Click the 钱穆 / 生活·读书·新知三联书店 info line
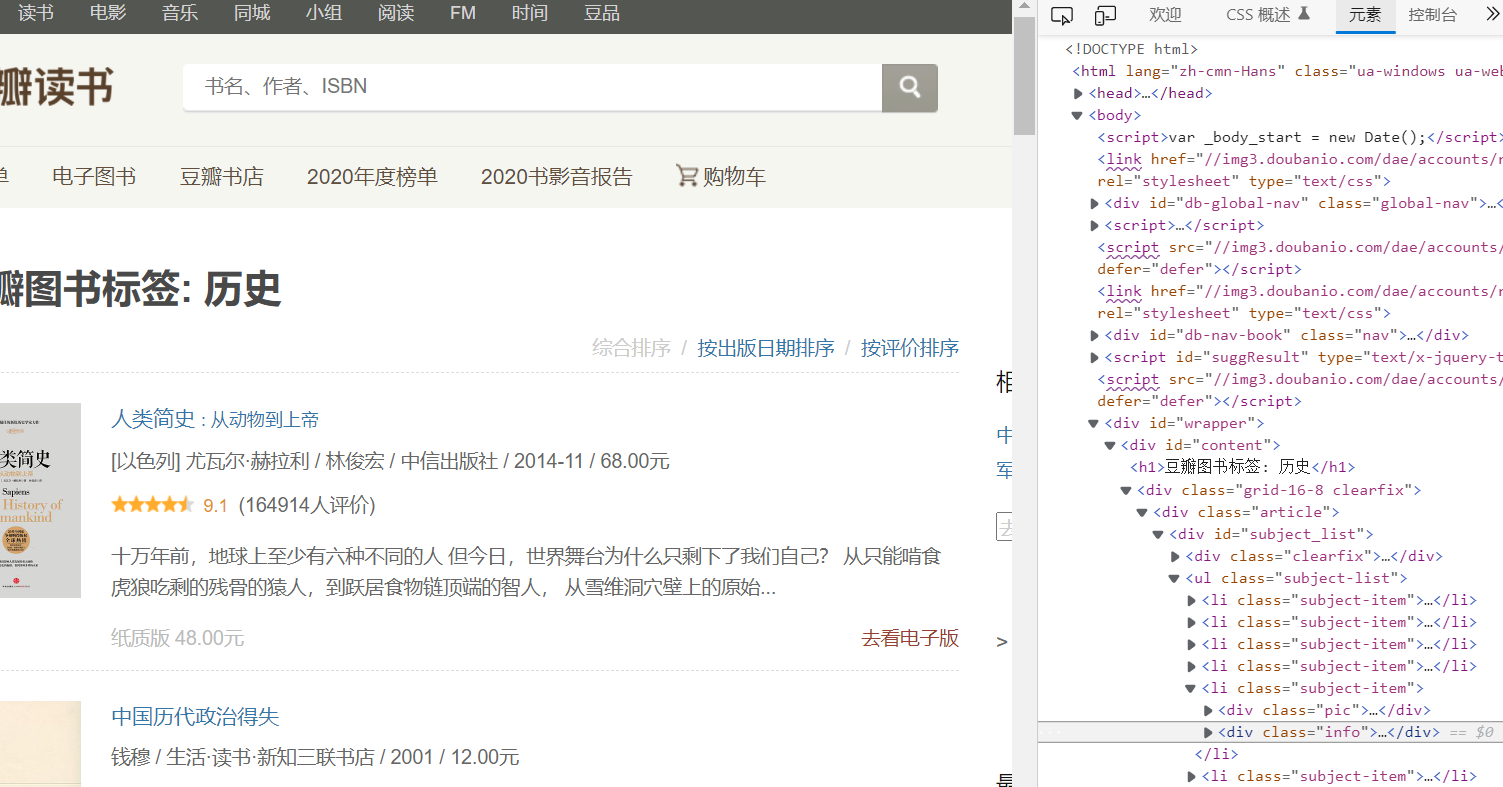Image resolution: width=1503 pixels, height=787 pixels. [315, 757]
